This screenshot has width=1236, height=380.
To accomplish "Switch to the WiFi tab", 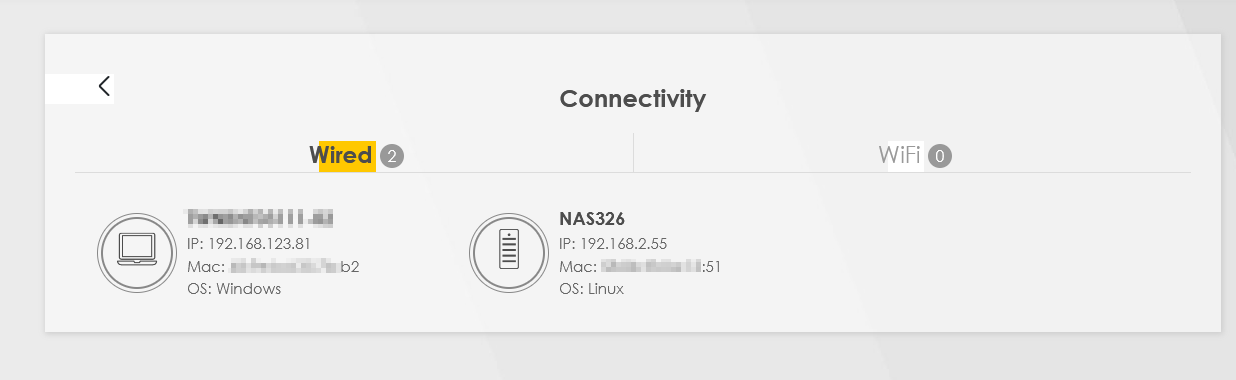I will [x=899, y=155].
